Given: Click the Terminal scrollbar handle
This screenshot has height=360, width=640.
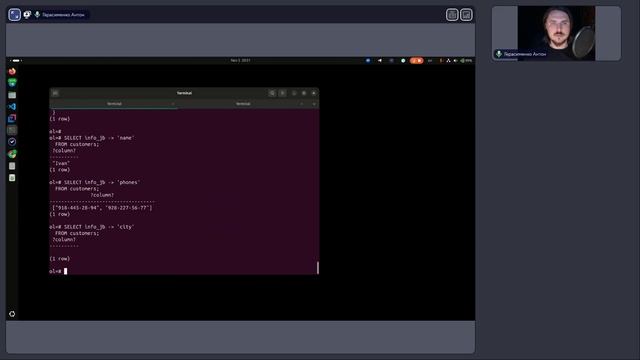Looking at the screenshot, I should coord(318,268).
